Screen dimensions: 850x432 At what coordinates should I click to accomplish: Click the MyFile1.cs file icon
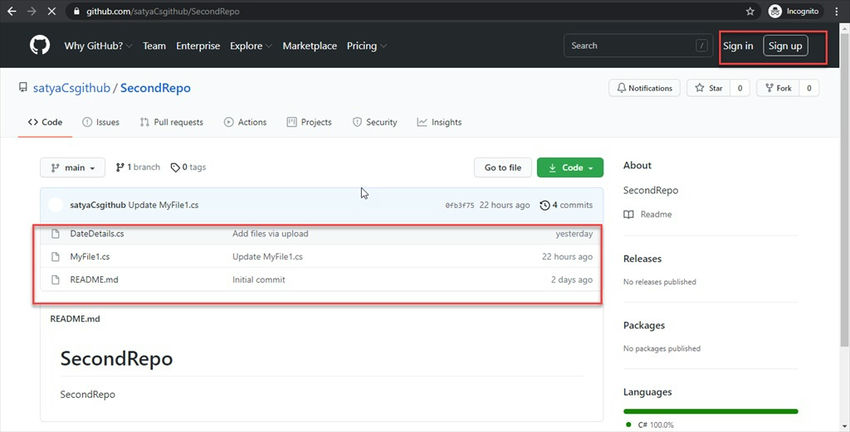[x=55, y=257]
